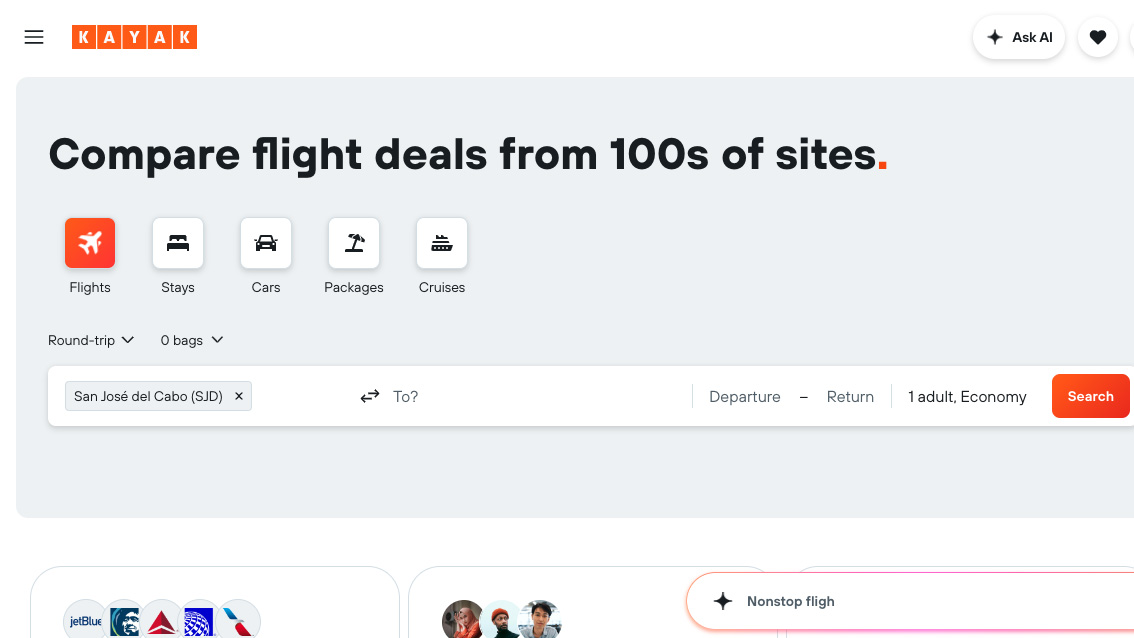This screenshot has width=1134, height=638.
Task: Select the Stays bed icon
Action: click(178, 243)
